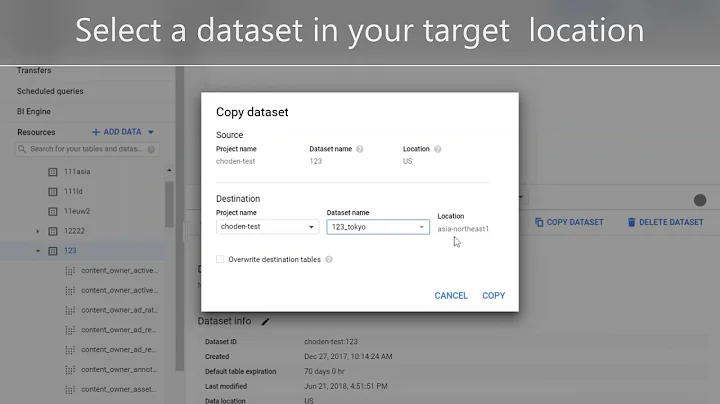Click the source project name choden-test
The width and height of the screenshot is (720, 404).
tap(236, 161)
